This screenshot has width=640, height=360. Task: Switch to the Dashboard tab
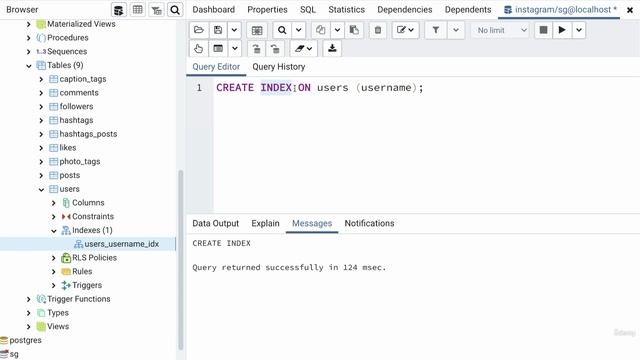[x=213, y=9]
